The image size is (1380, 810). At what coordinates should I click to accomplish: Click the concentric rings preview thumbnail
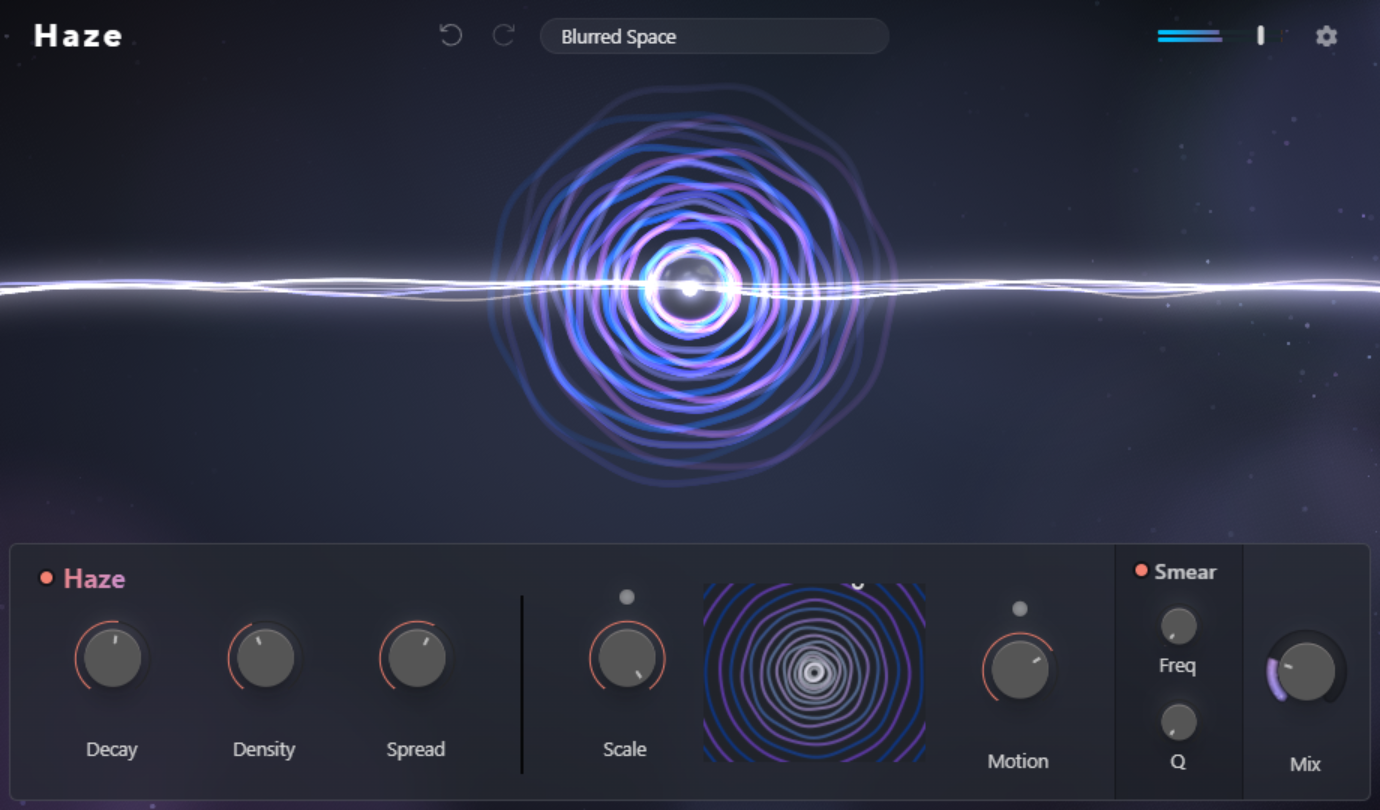point(814,672)
